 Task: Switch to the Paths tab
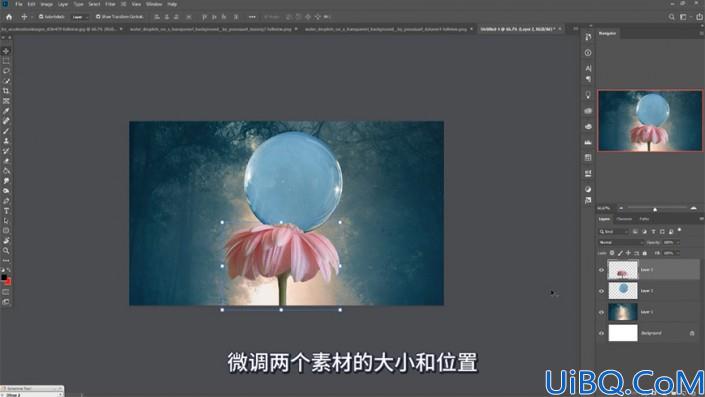click(644, 219)
